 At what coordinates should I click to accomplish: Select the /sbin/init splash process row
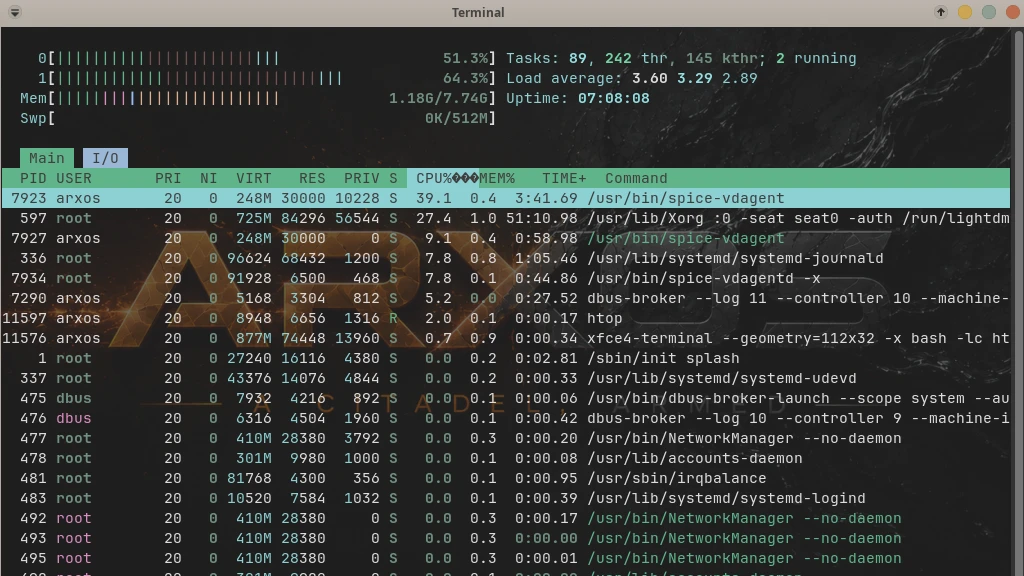(x=505, y=358)
